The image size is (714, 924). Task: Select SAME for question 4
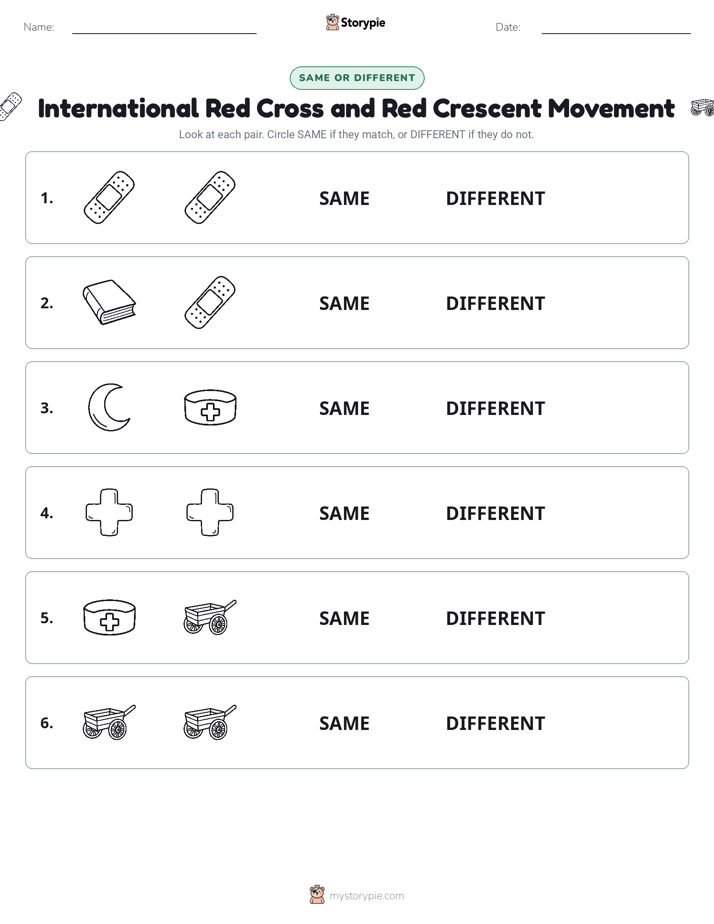pyautogui.click(x=344, y=513)
